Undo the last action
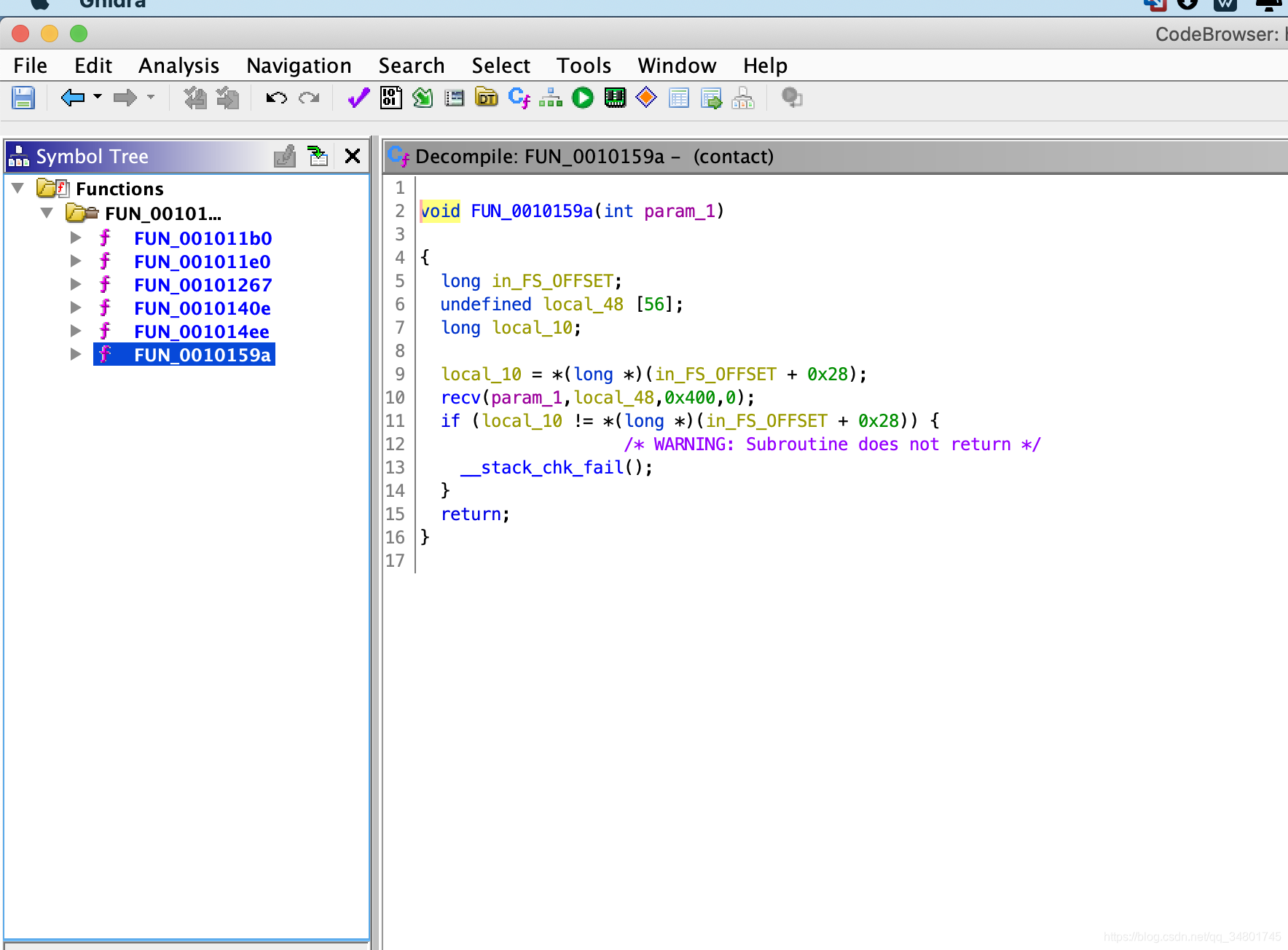 277,98
